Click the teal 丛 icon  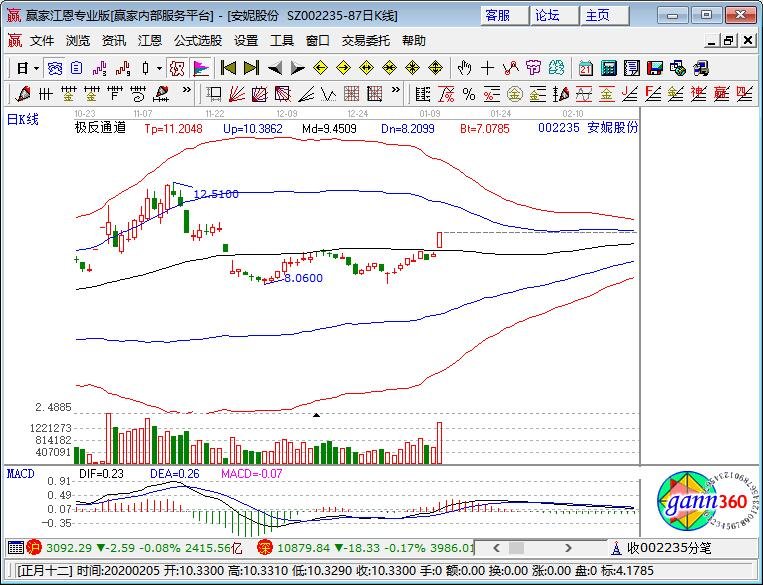click(x=556, y=68)
